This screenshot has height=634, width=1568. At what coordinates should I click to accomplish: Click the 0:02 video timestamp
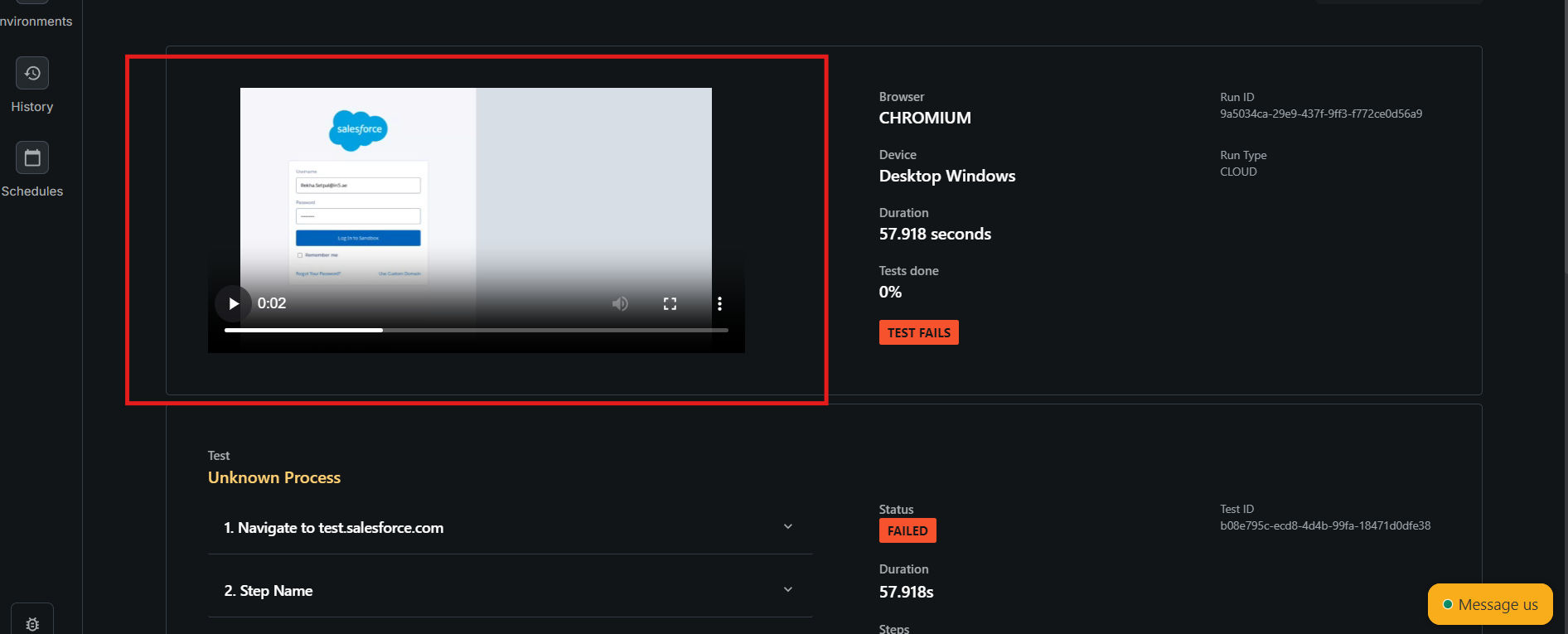click(272, 303)
